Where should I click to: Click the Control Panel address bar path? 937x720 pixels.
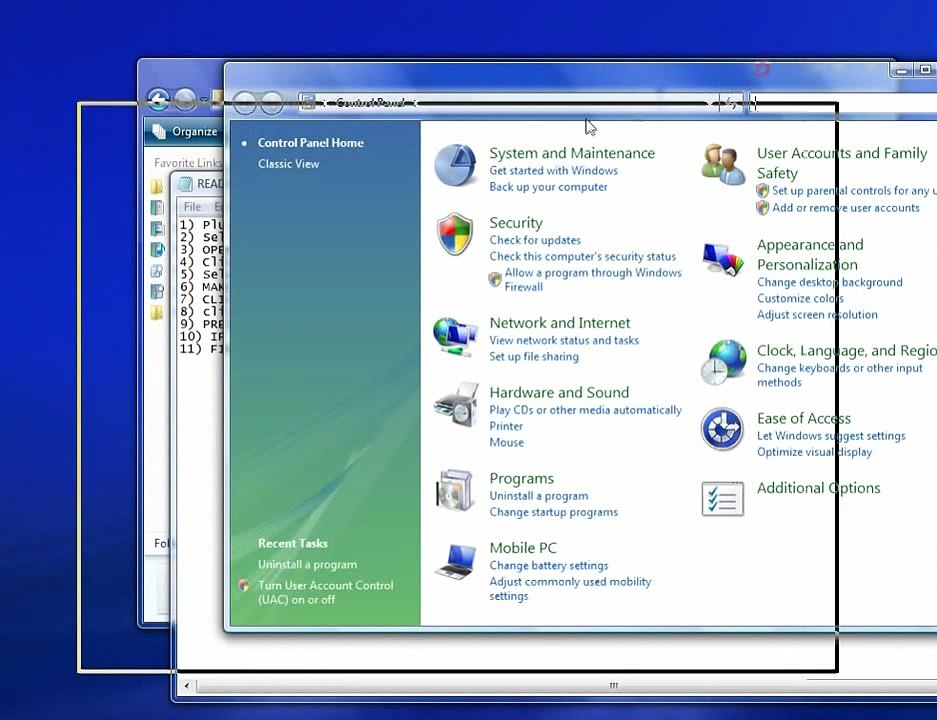[x=370, y=103]
